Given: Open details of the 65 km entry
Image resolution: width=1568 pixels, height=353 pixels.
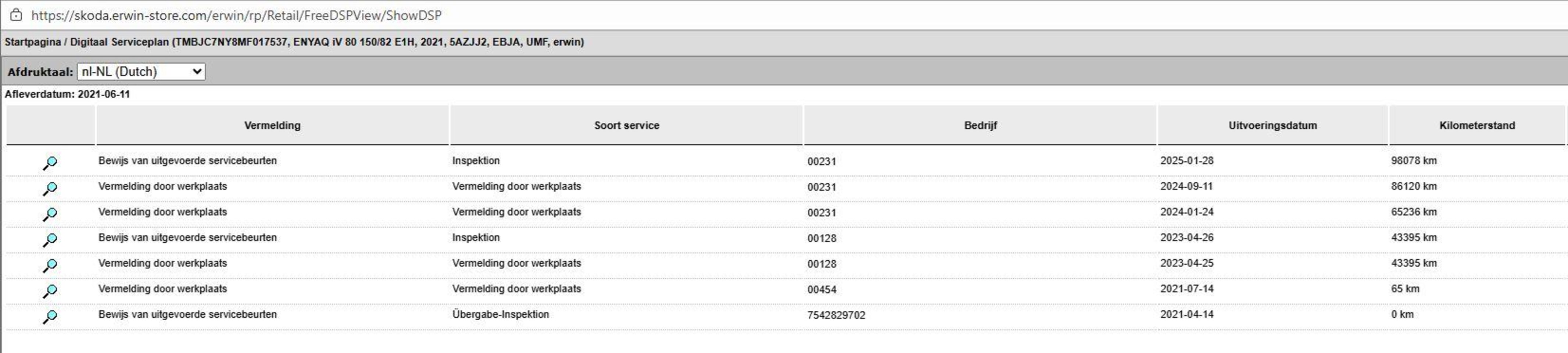Looking at the screenshot, I should [50, 291].
